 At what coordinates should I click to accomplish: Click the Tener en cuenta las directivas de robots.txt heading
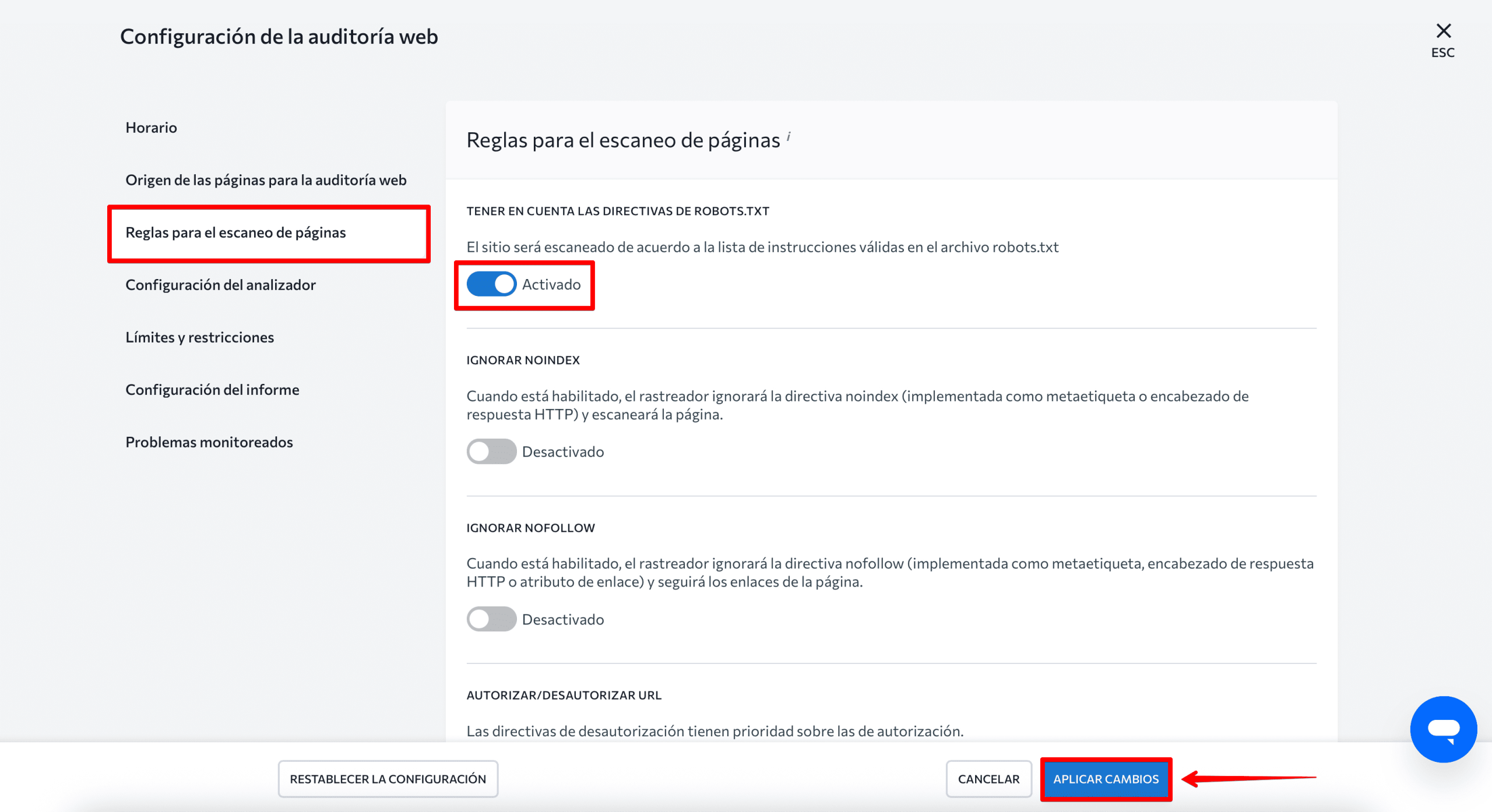618,211
